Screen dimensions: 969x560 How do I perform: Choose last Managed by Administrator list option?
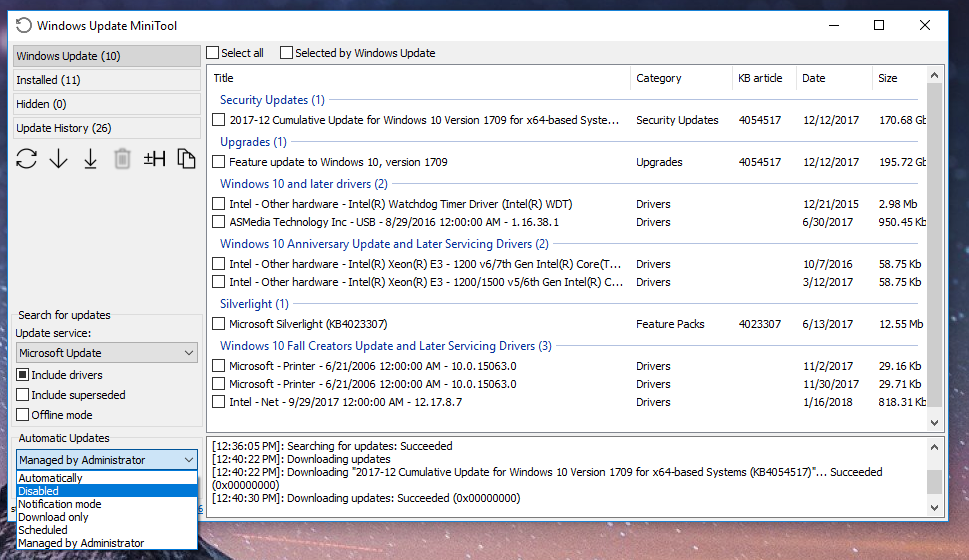point(106,543)
